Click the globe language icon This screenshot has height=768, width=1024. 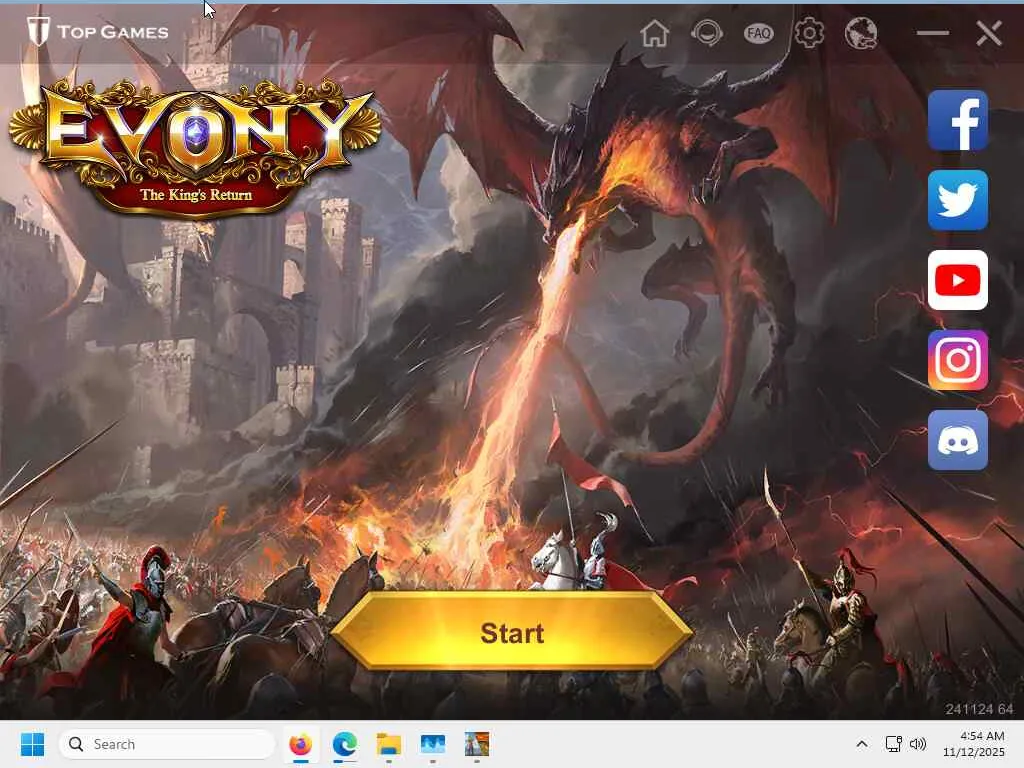861,33
